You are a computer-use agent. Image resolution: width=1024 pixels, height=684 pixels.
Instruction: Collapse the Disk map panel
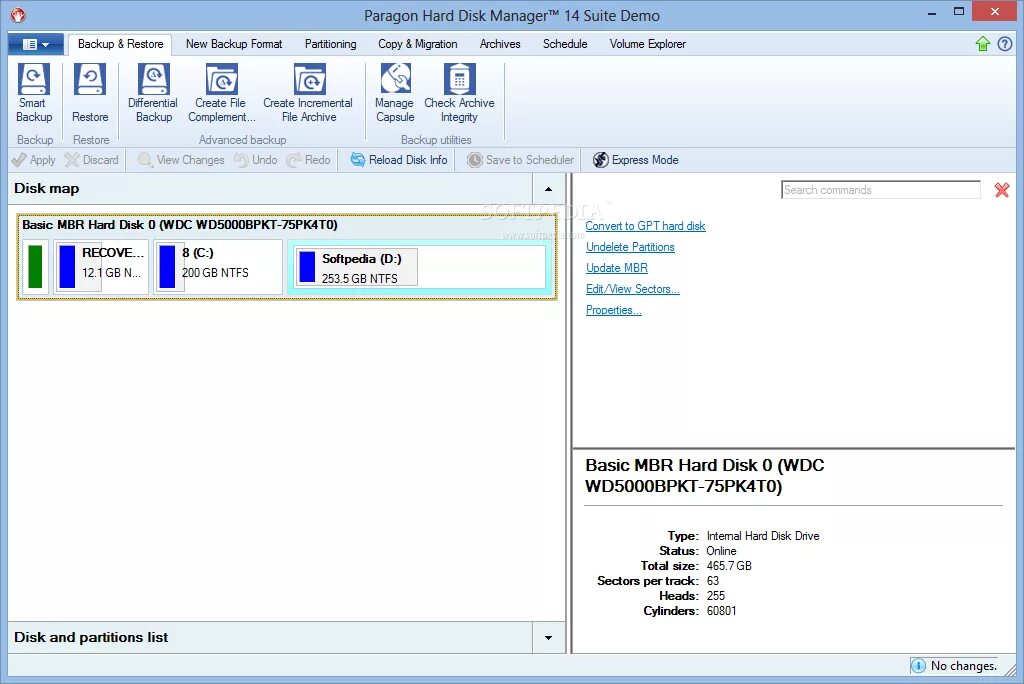(x=549, y=189)
